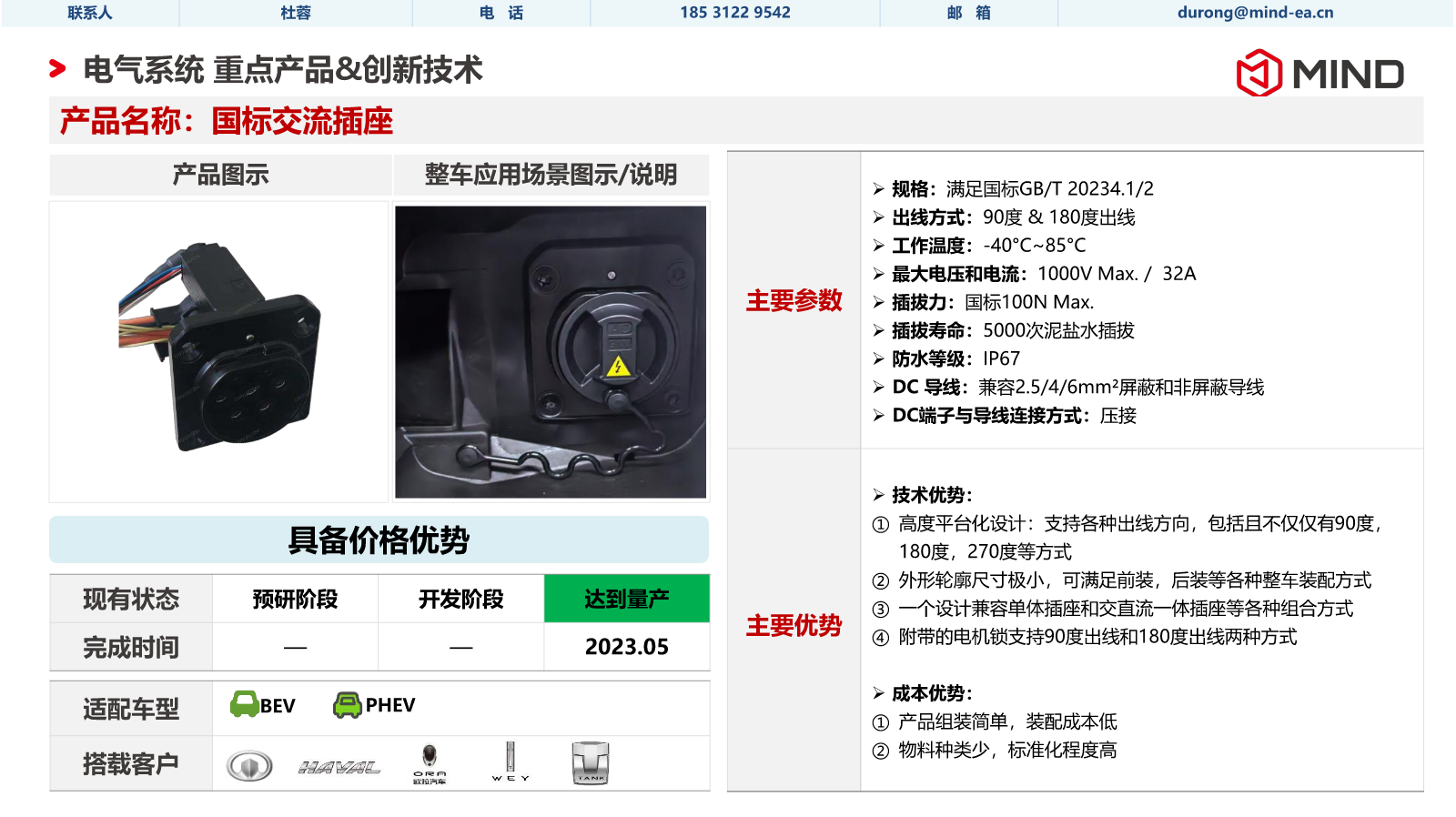The height and width of the screenshot is (817, 1456).
Task: Click the red arrow beside the slide title
Action: (57, 69)
